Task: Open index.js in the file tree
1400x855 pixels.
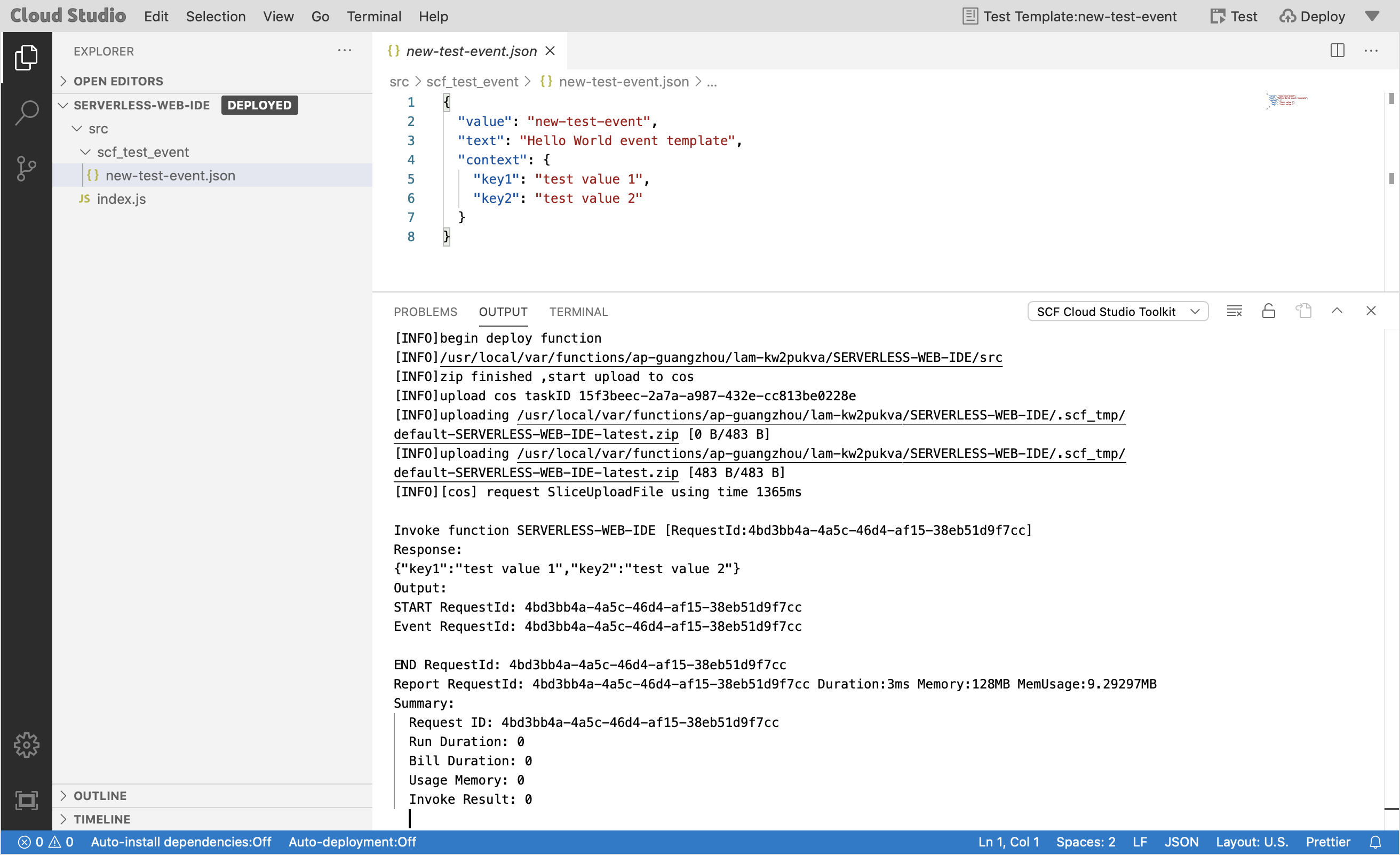Action: (x=121, y=199)
